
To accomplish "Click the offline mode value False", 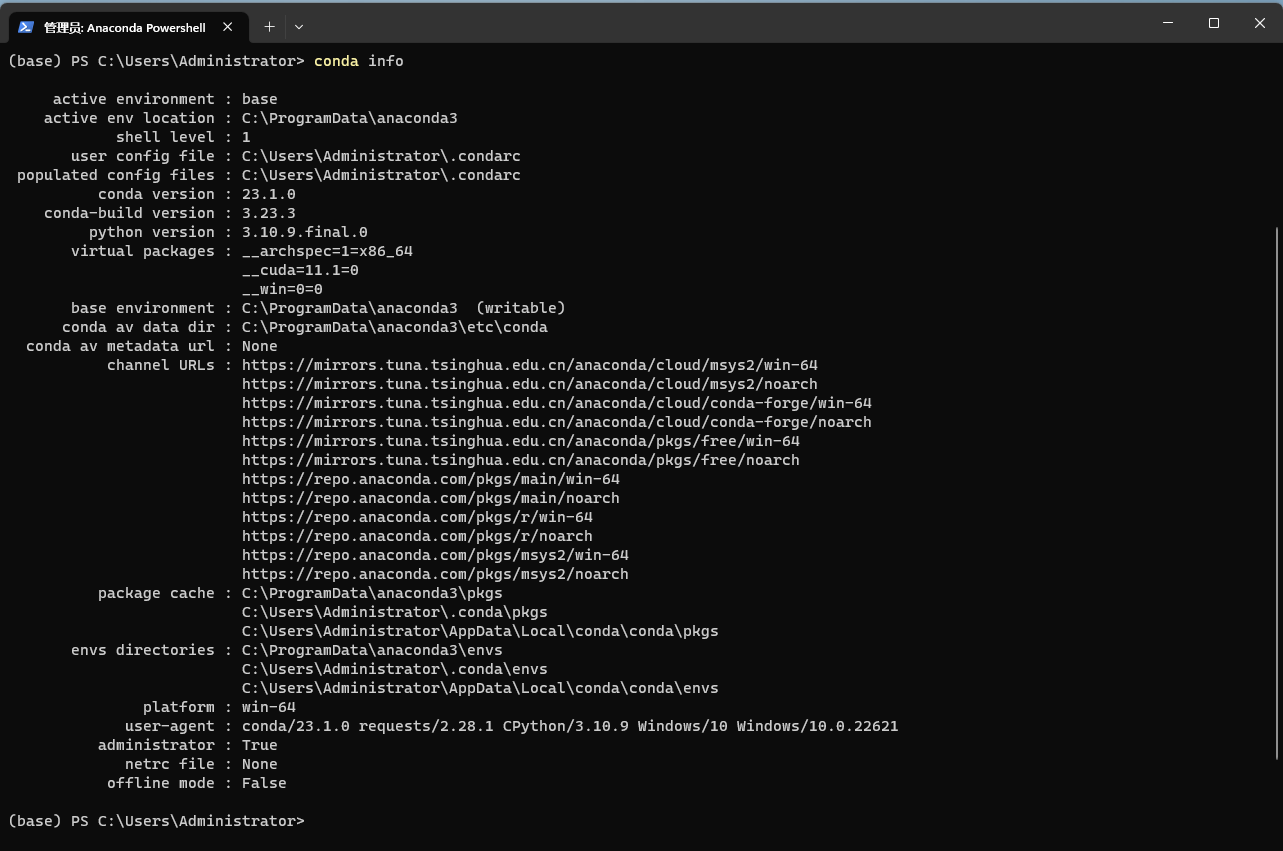I will click(x=264, y=783).
